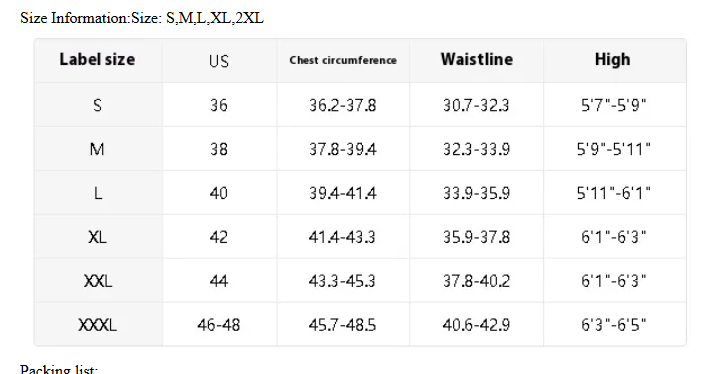Click chest value 45.7-48.5
Viewport: 711px width, 374px height.
(x=342, y=325)
